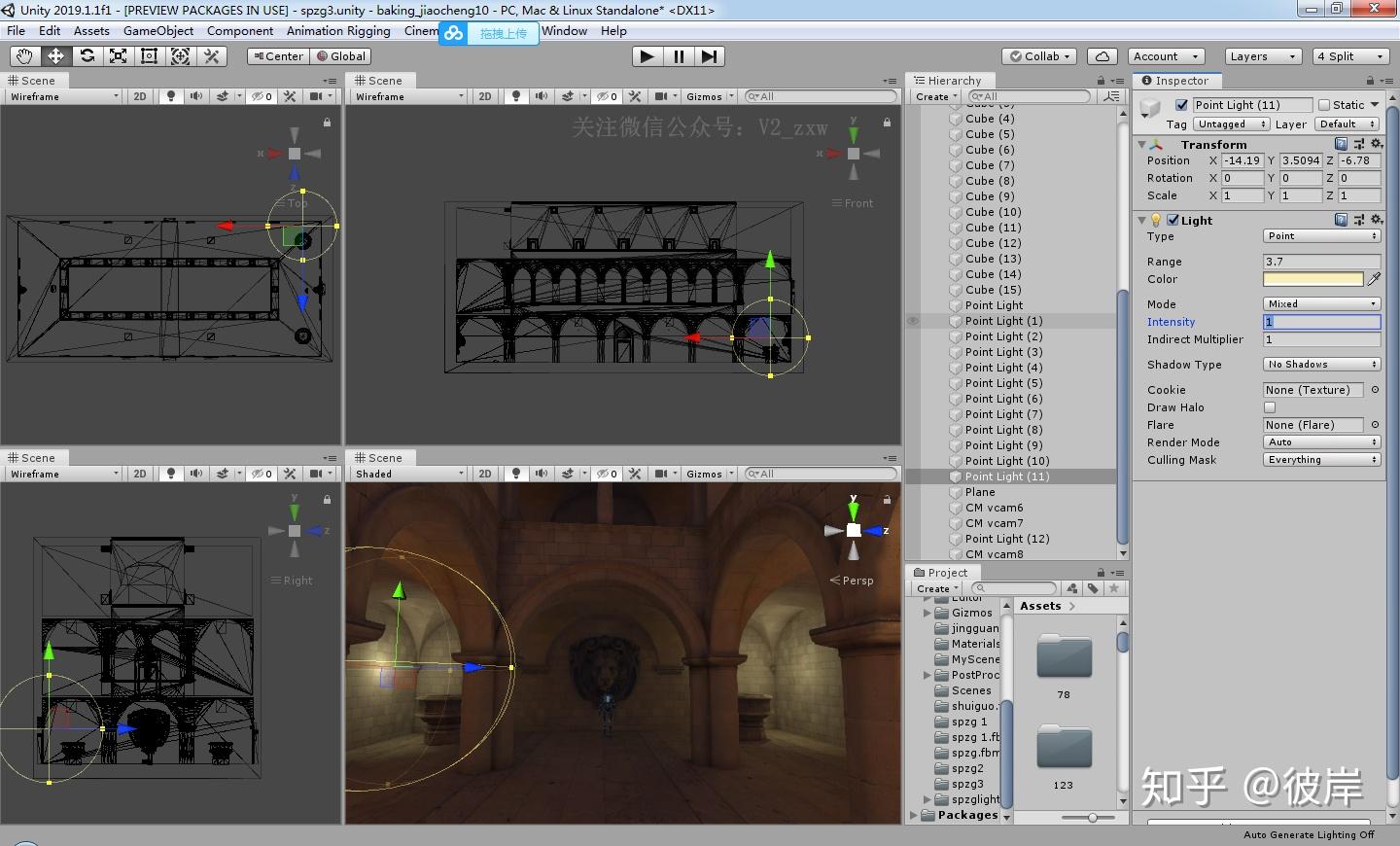
Task: Open the Shadow Type dropdown
Action: point(1321,365)
